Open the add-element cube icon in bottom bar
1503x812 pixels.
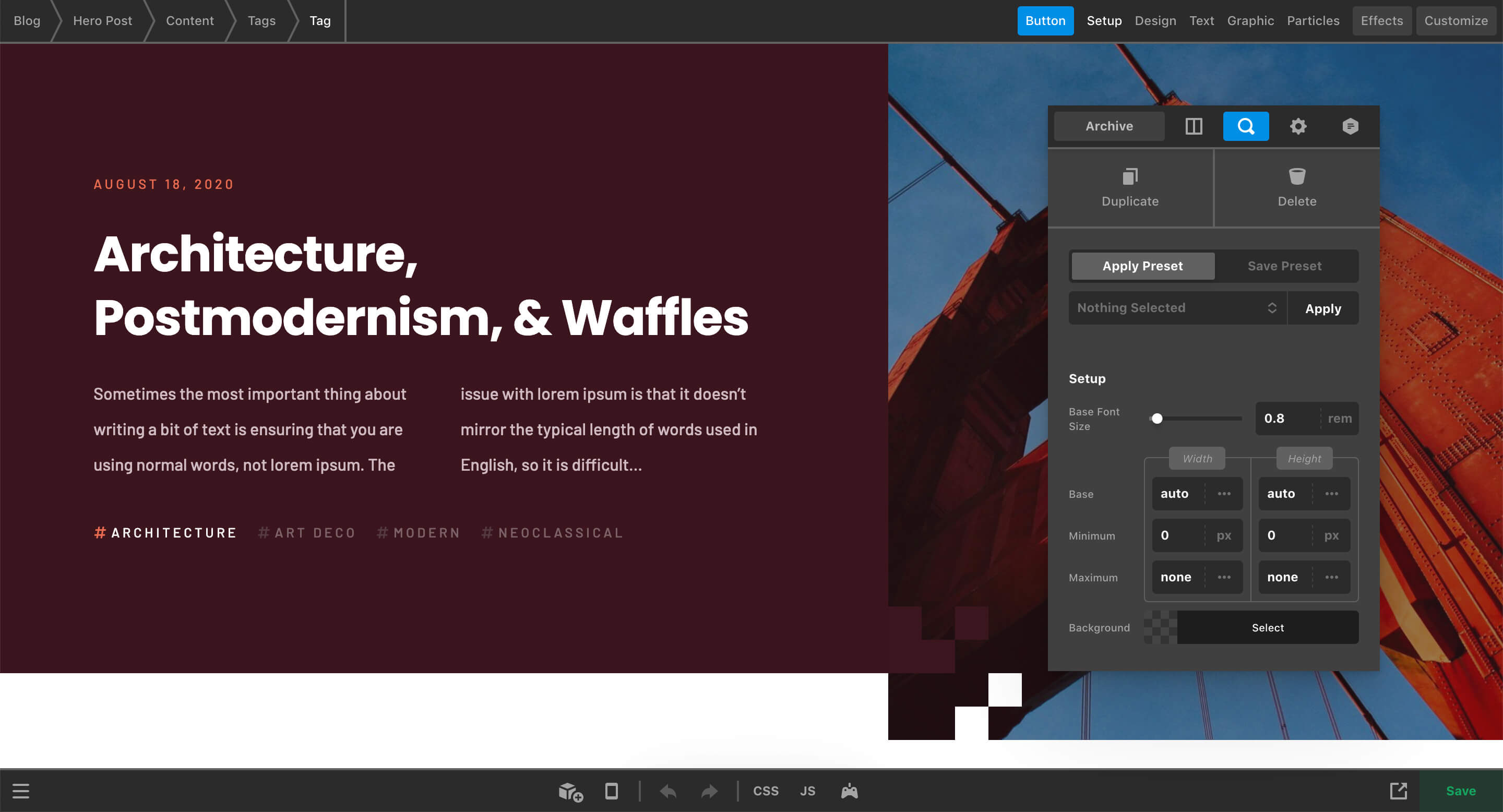570,791
